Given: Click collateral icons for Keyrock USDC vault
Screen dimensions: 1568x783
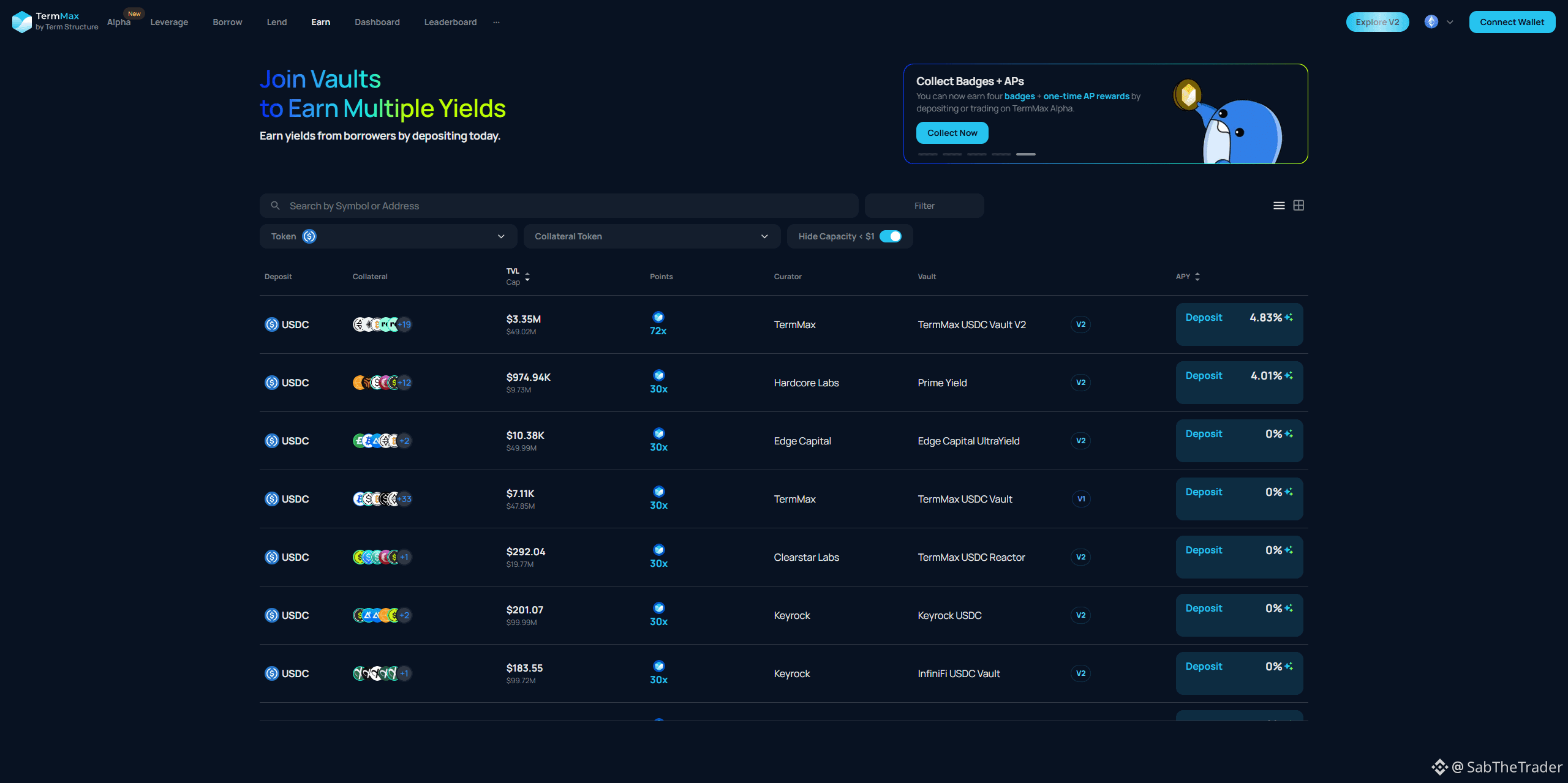Looking at the screenshot, I should click(382, 615).
